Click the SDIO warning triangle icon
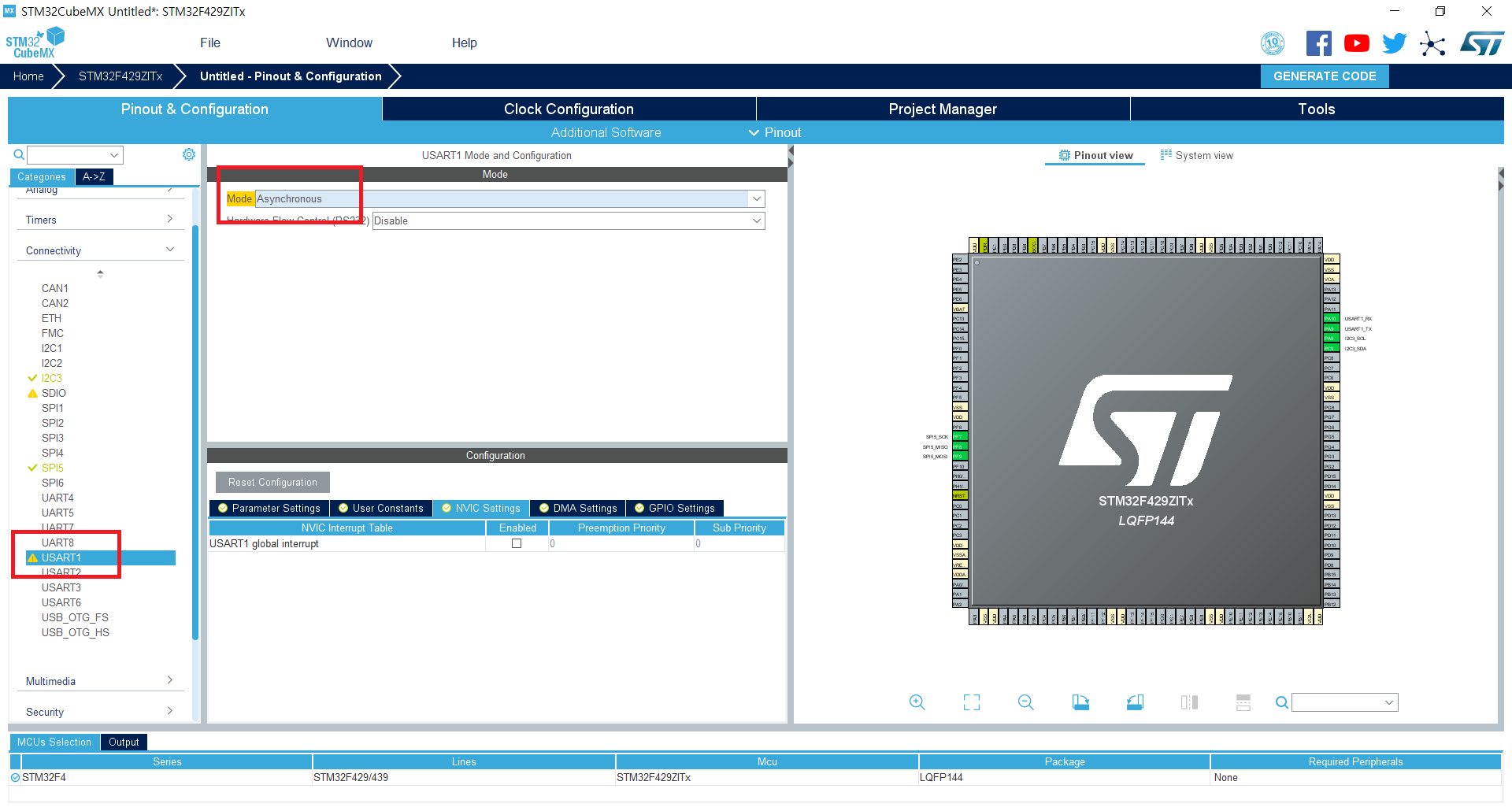This screenshot has width=1512, height=811. point(32,393)
